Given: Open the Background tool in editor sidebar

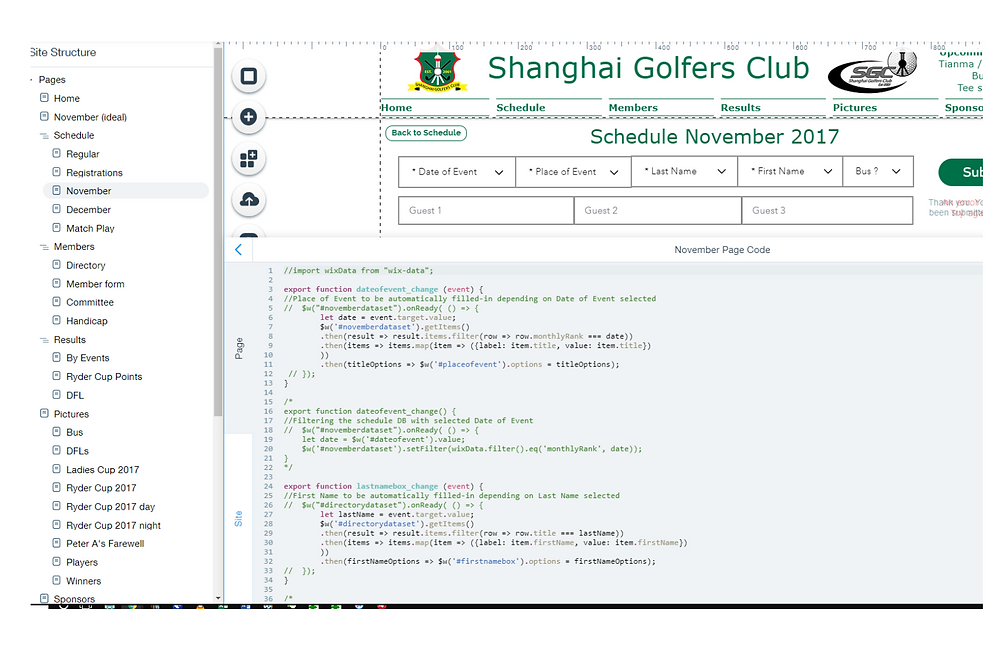Looking at the screenshot, I should pos(249,76).
